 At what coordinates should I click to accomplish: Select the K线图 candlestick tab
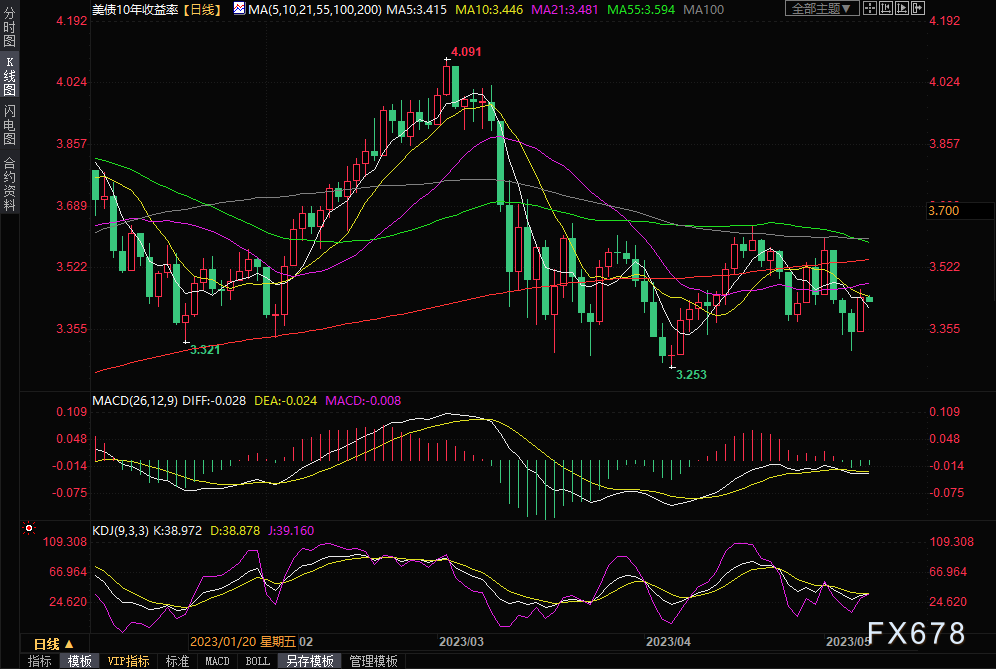pyautogui.click(x=9, y=76)
